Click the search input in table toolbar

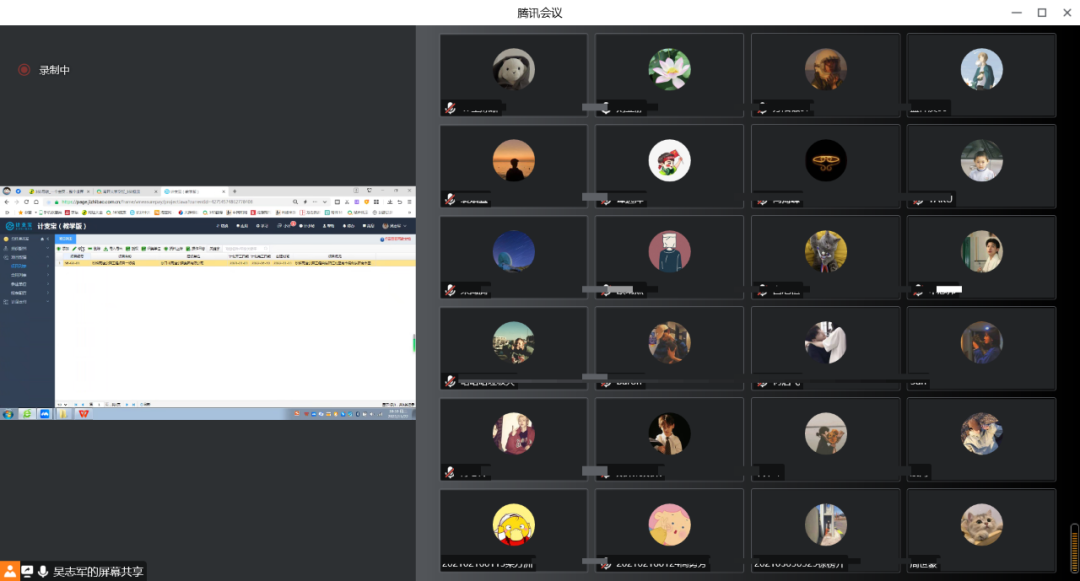pyautogui.click(x=245, y=249)
